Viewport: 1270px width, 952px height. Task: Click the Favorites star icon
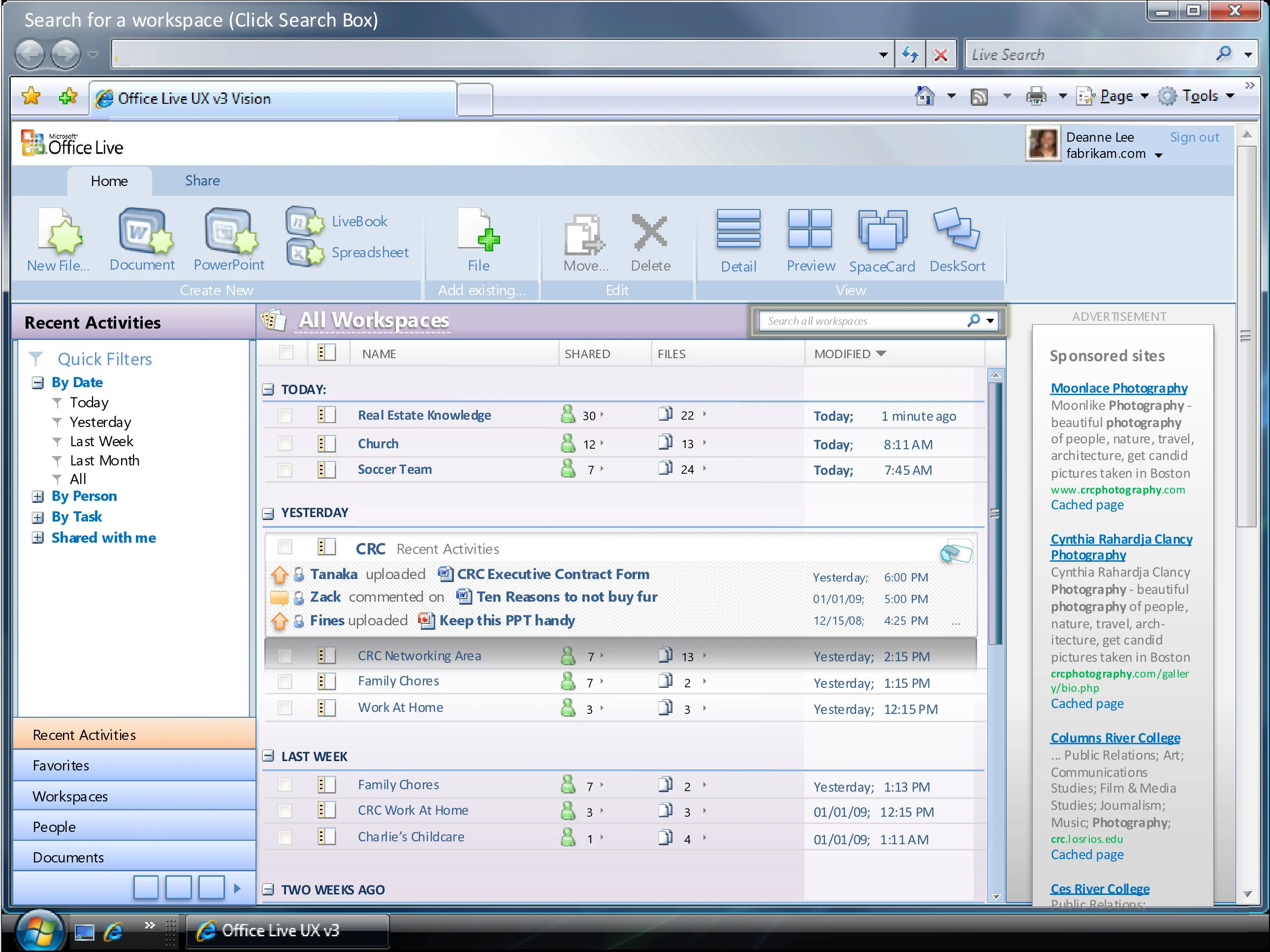tap(31, 96)
